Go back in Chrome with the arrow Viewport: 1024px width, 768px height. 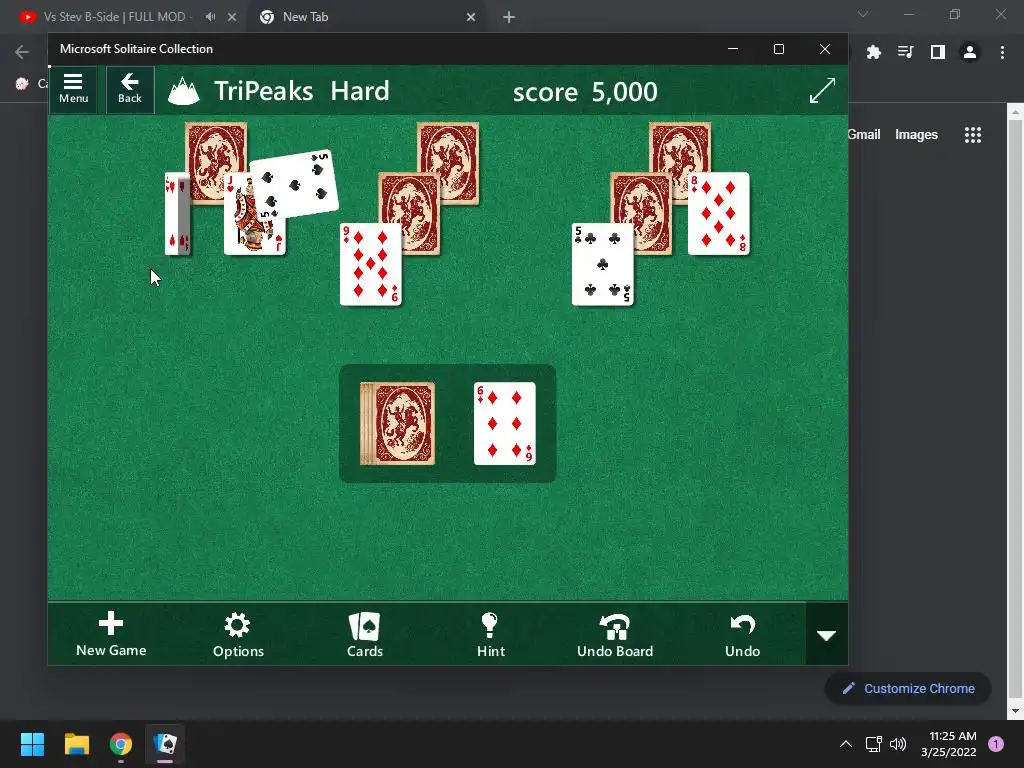[x=22, y=52]
